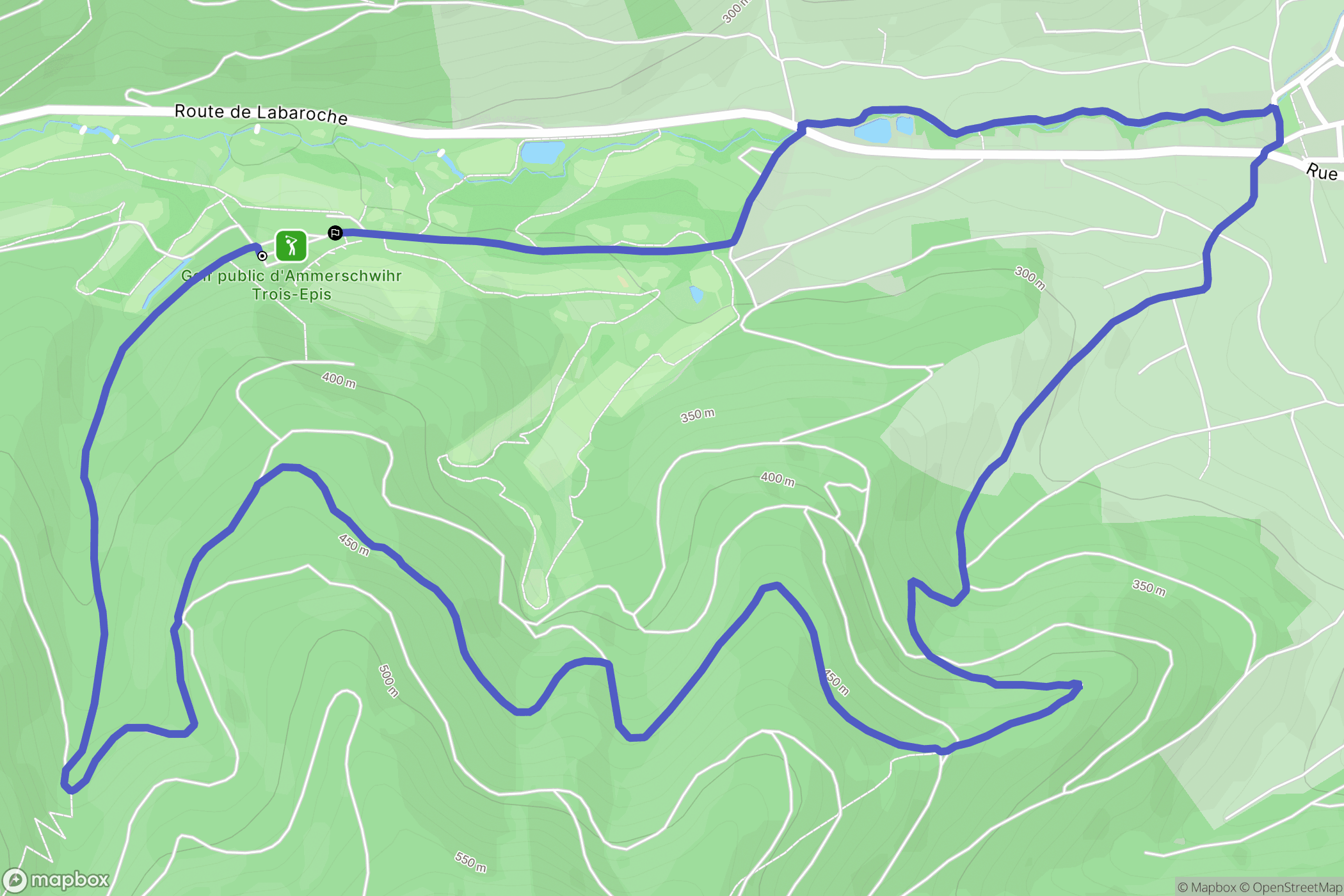Click the route start point marker
The image size is (1344, 896).
pyautogui.click(x=262, y=256)
